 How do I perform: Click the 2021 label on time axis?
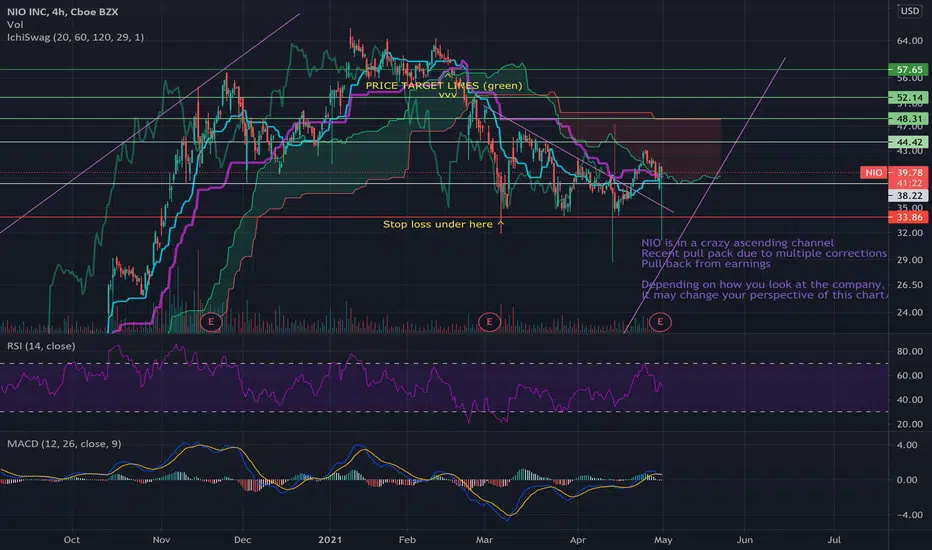330,540
